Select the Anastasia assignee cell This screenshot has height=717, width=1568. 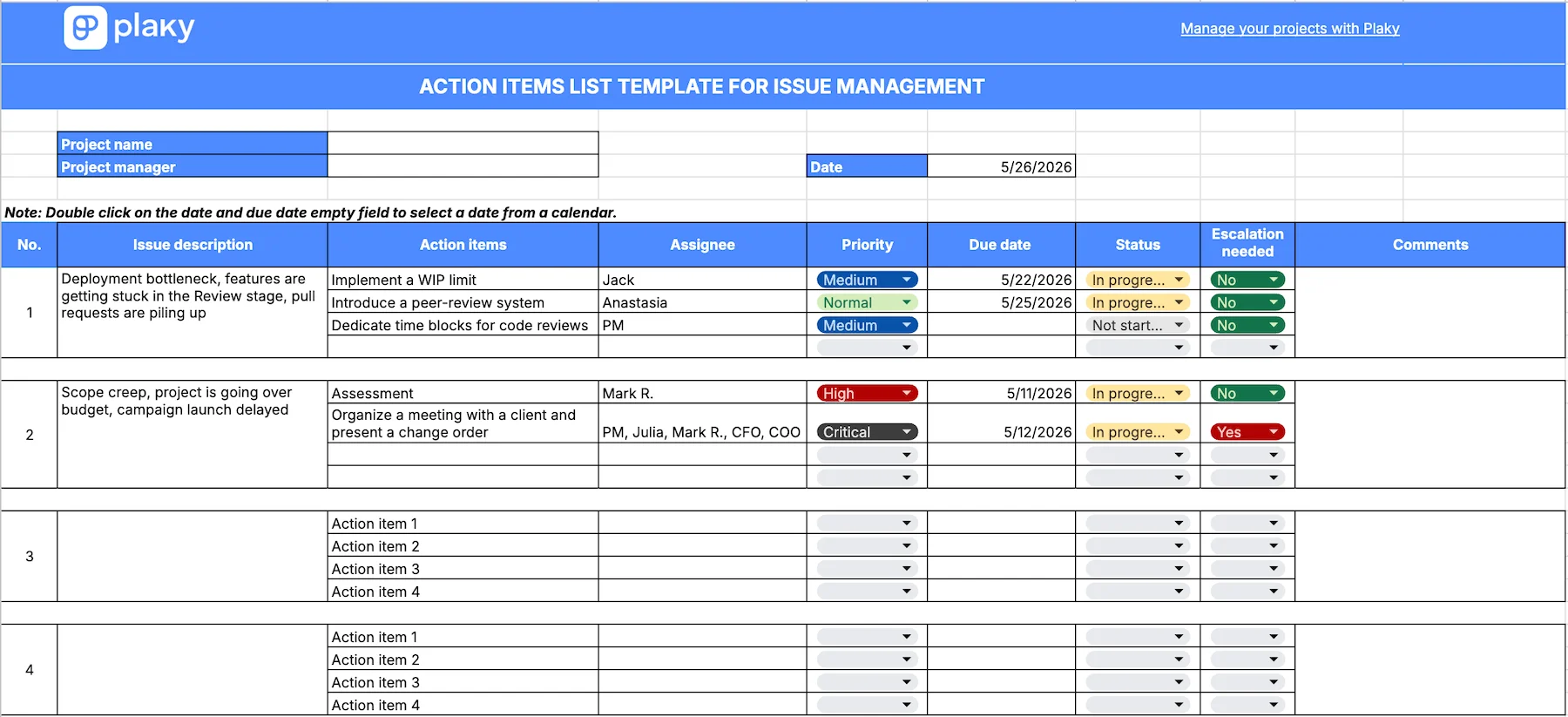702,302
